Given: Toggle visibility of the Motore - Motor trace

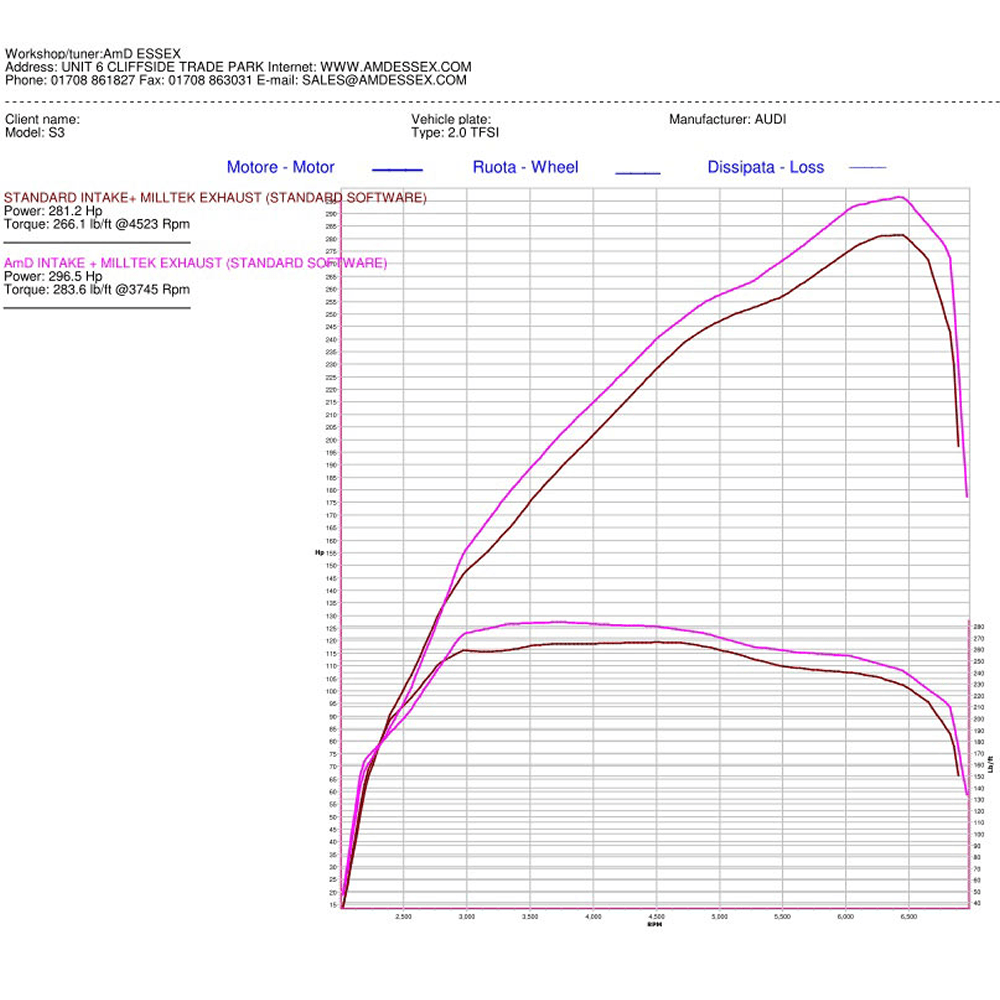Looking at the screenshot, I should point(281,167).
